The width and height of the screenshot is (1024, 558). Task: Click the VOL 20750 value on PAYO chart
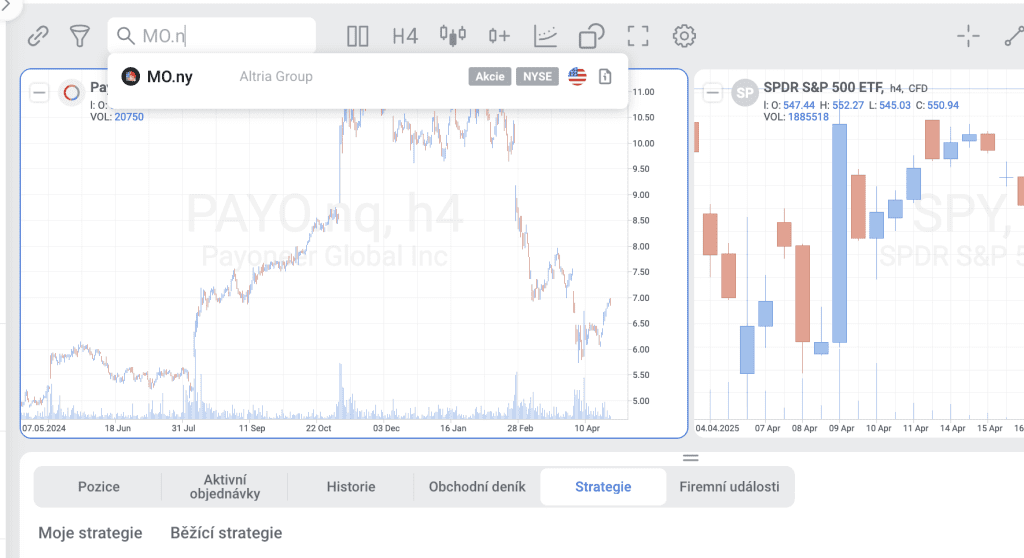pos(129,117)
